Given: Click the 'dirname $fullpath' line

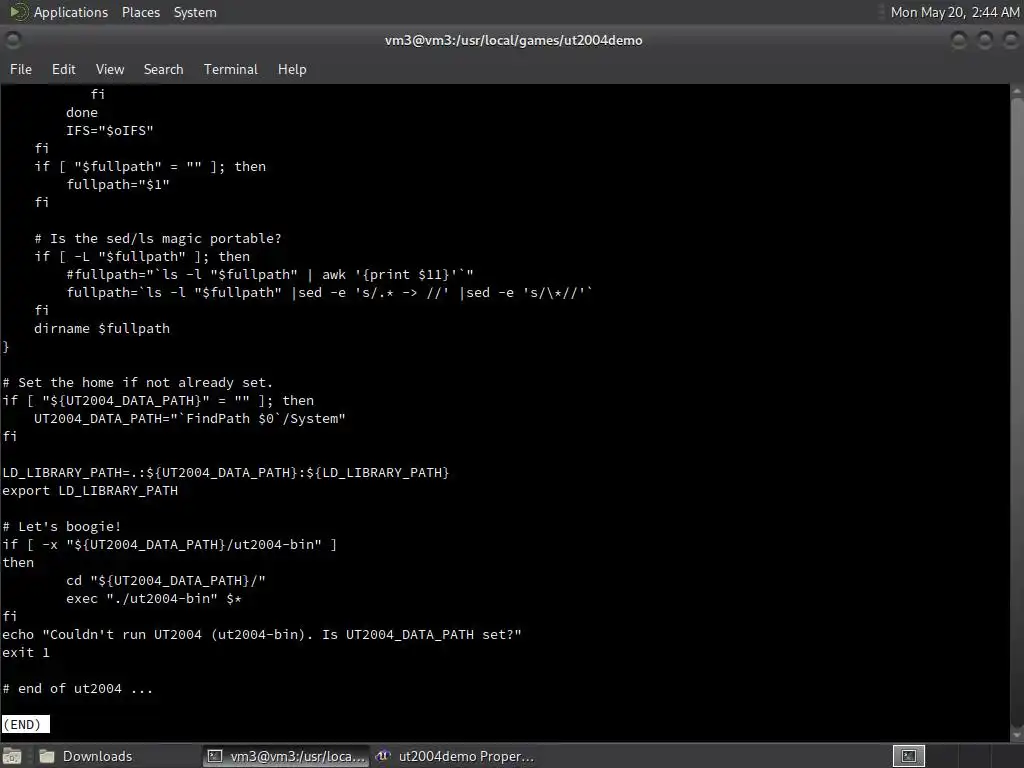Looking at the screenshot, I should click(102, 328).
